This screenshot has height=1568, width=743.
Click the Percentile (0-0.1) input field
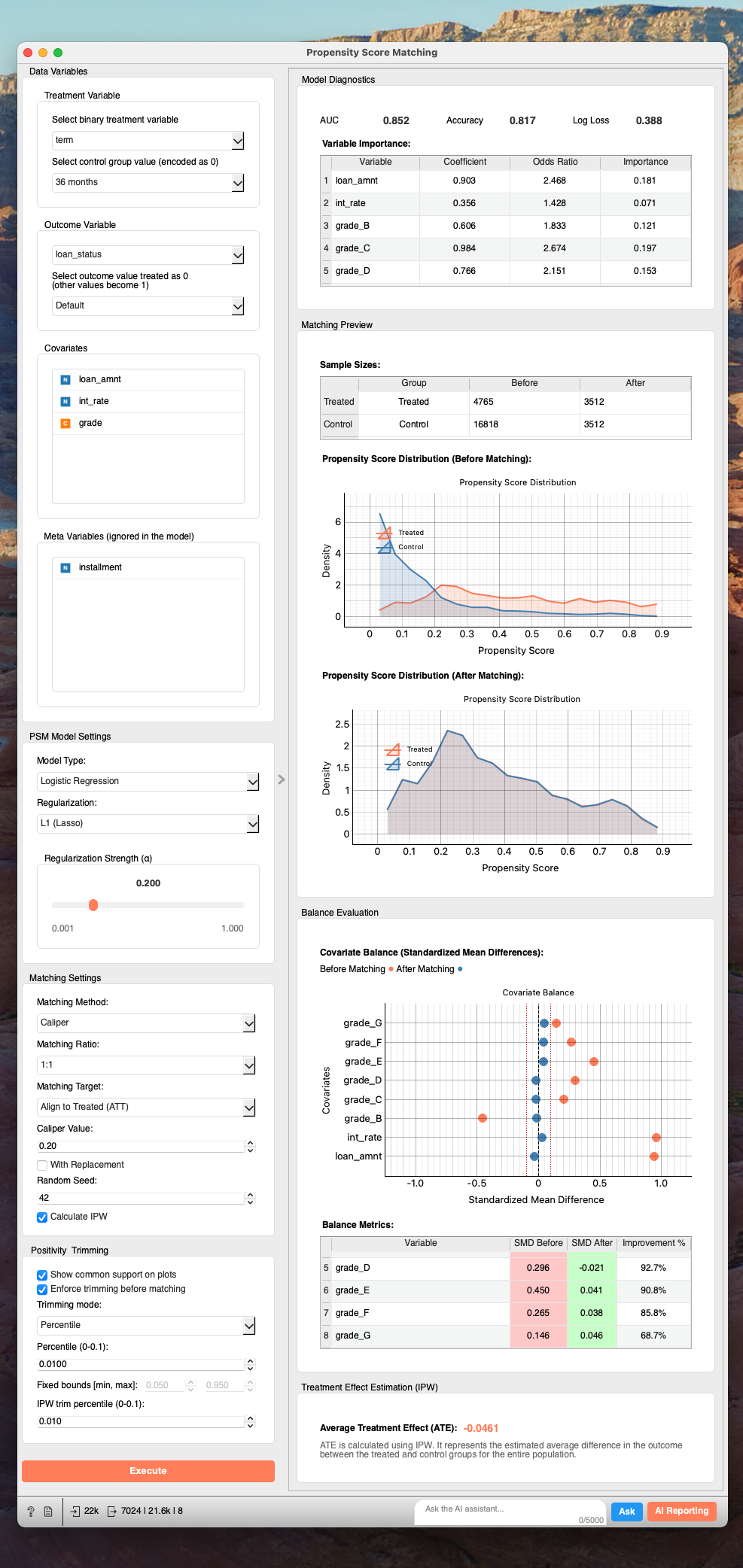point(141,1364)
